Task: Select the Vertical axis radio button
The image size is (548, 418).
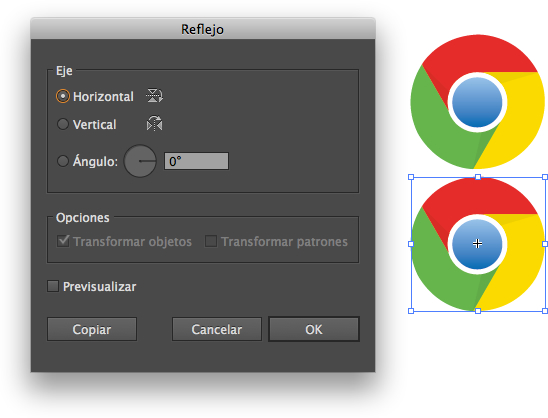Action: coord(63,124)
